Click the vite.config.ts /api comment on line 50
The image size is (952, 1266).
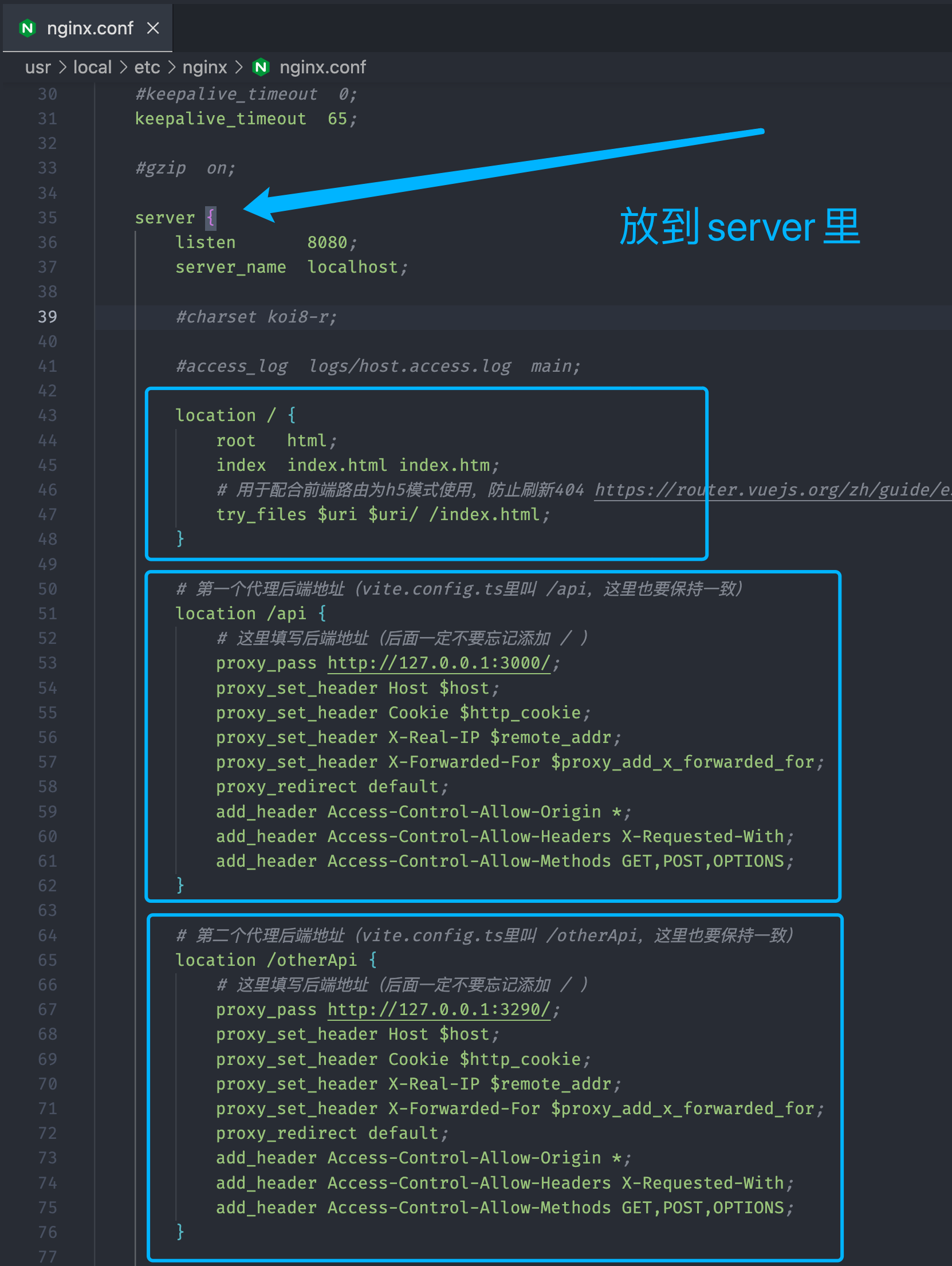pyautogui.click(x=459, y=589)
